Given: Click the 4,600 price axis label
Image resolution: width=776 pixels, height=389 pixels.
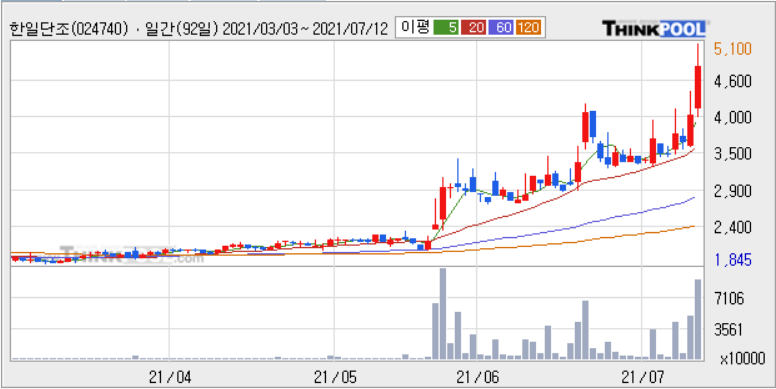Looking at the screenshot, I should [x=733, y=81].
